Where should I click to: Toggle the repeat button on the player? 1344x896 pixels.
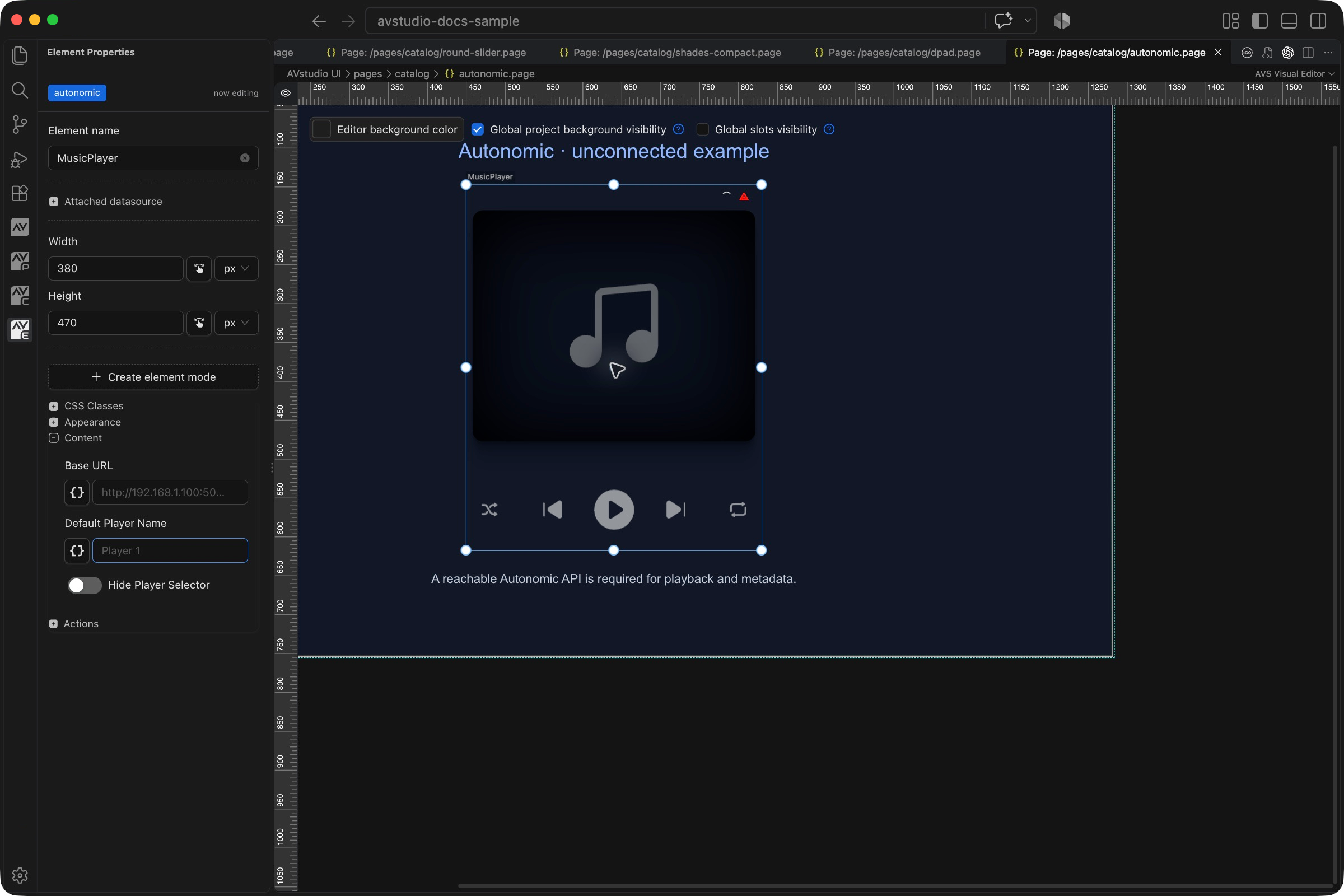pyautogui.click(x=738, y=510)
